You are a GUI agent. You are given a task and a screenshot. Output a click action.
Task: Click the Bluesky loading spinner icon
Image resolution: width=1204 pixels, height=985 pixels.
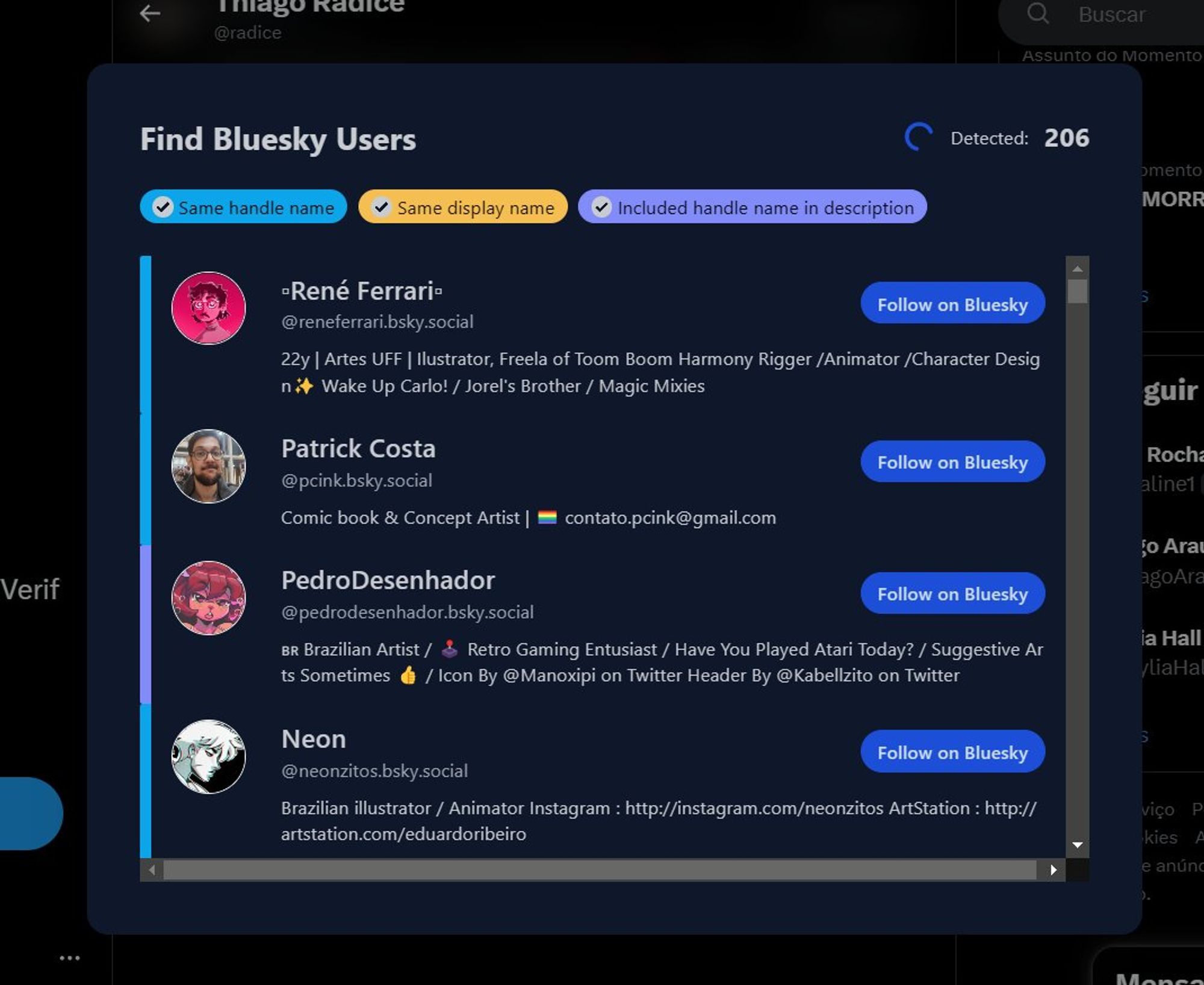918,137
